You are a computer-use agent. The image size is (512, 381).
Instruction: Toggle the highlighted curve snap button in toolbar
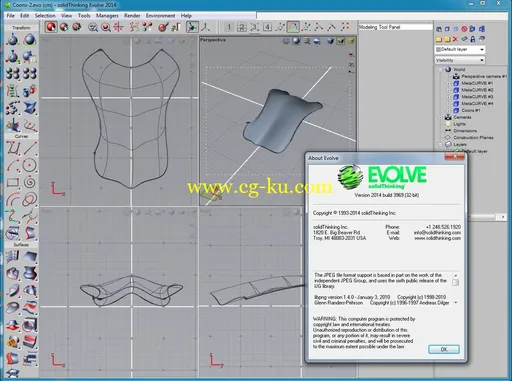(293, 27)
